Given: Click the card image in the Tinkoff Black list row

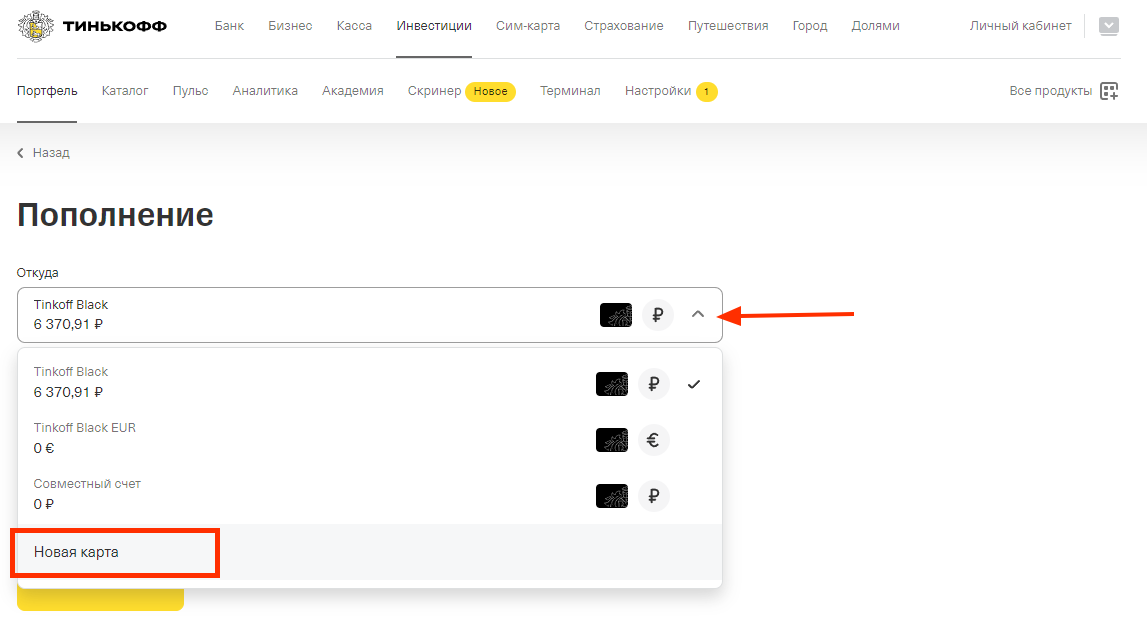Looking at the screenshot, I should [612, 384].
